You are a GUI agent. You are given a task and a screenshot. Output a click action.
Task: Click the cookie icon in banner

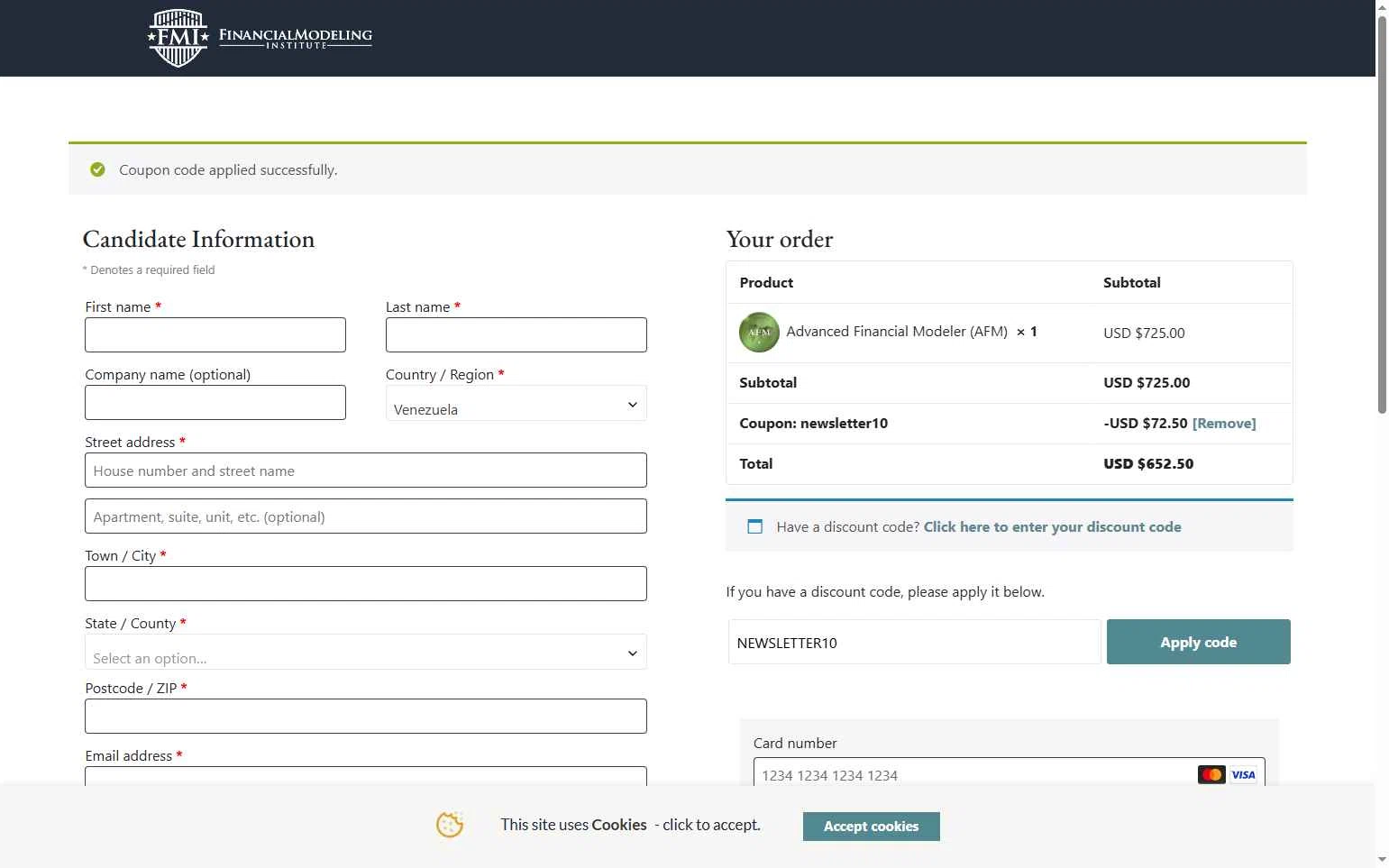click(450, 824)
